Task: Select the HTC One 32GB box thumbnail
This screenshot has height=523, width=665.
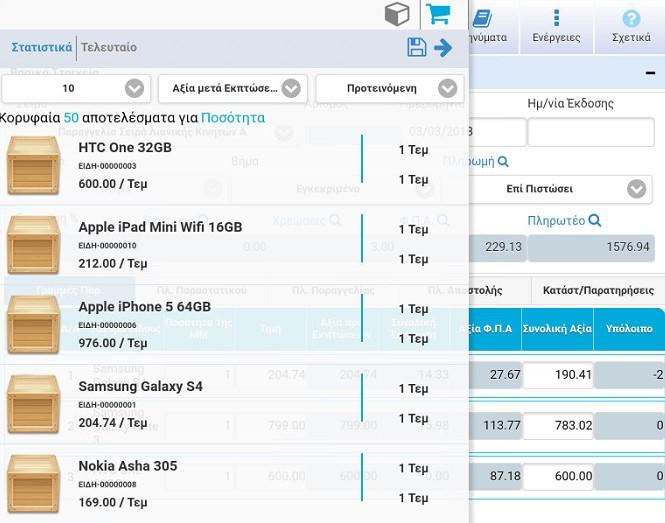Action: pyautogui.click(x=33, y=165)
